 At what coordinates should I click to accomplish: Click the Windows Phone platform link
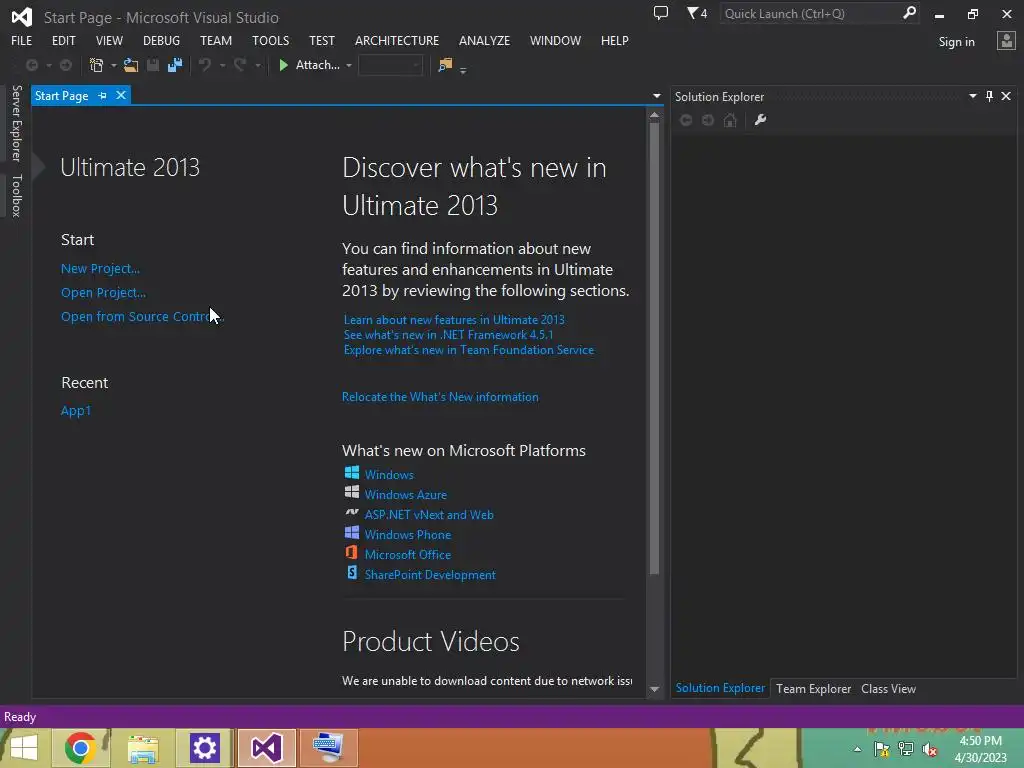(x=408, y=534)
